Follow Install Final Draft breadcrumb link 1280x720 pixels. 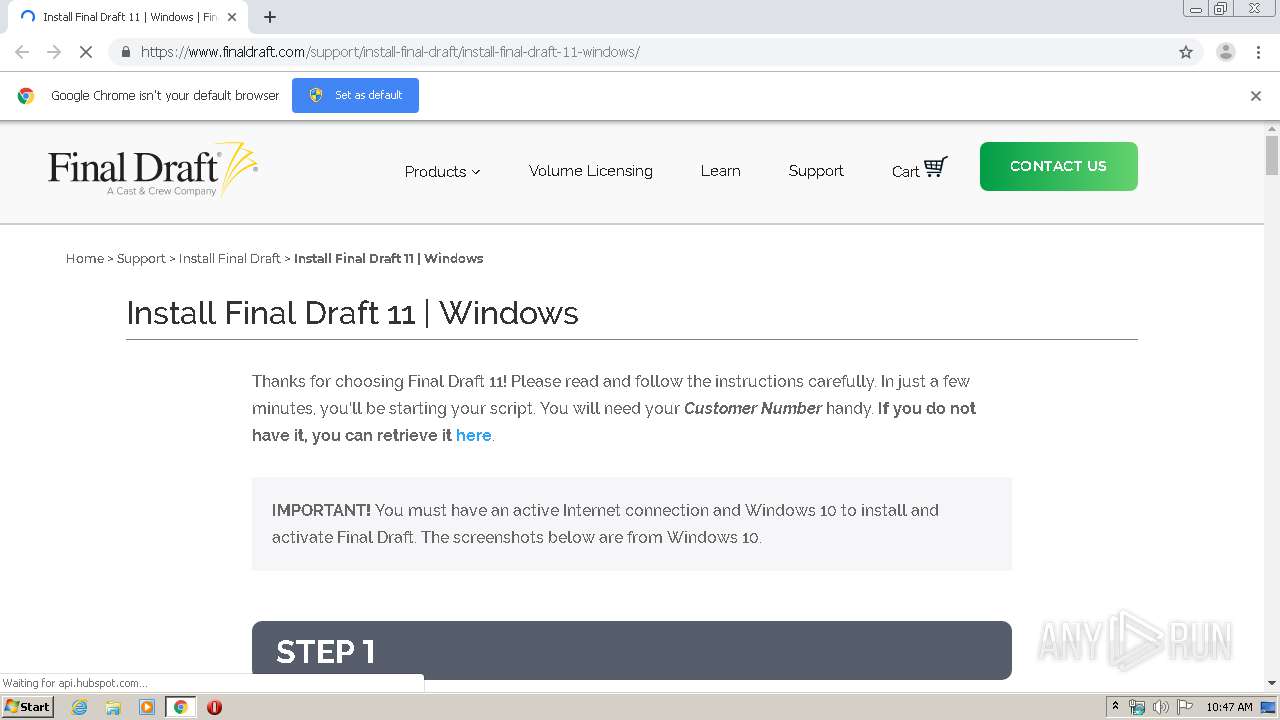[x=230, y=258]
